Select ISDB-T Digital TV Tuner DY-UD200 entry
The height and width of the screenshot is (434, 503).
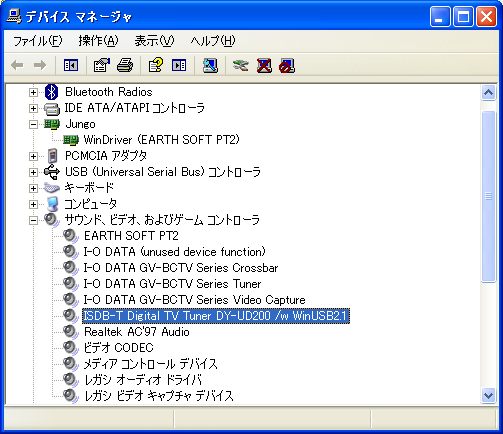coord(216,316)
